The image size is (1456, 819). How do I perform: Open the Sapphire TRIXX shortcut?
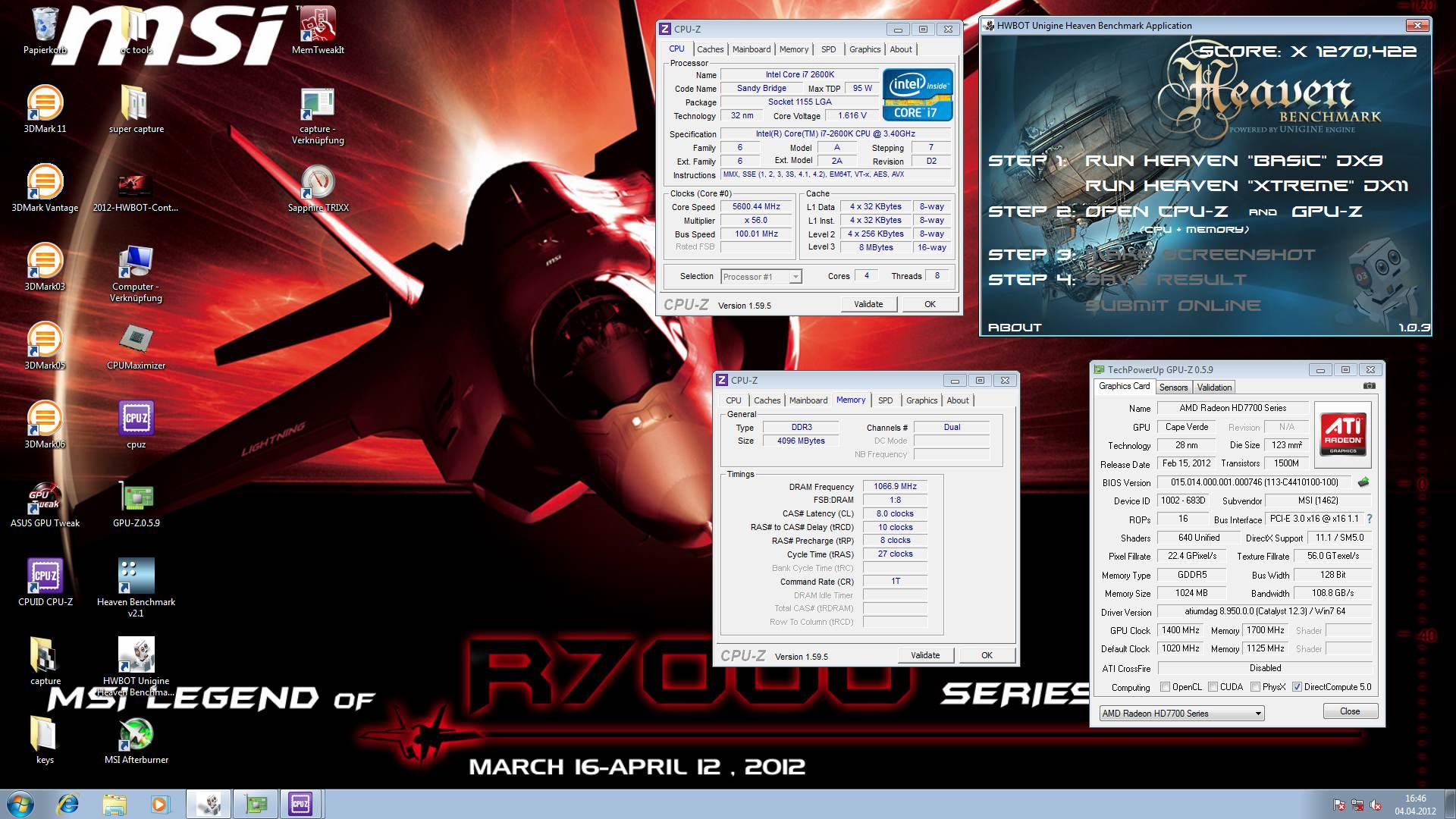318,187
